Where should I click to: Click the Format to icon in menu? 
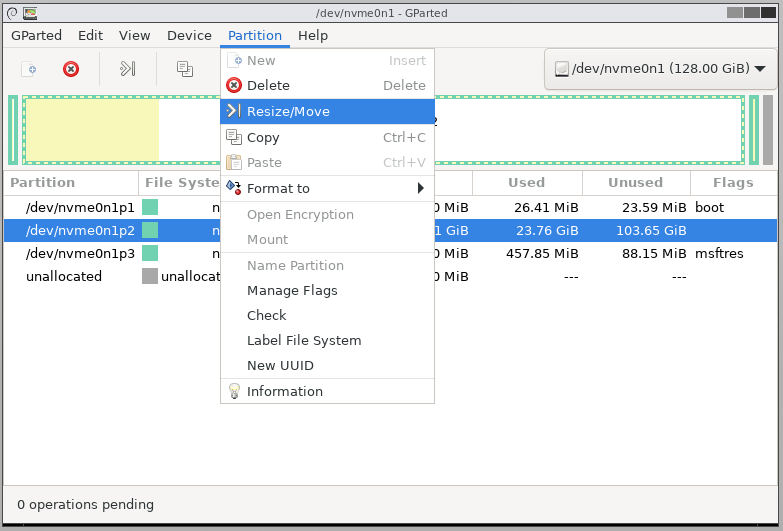(x=234, y=188)
